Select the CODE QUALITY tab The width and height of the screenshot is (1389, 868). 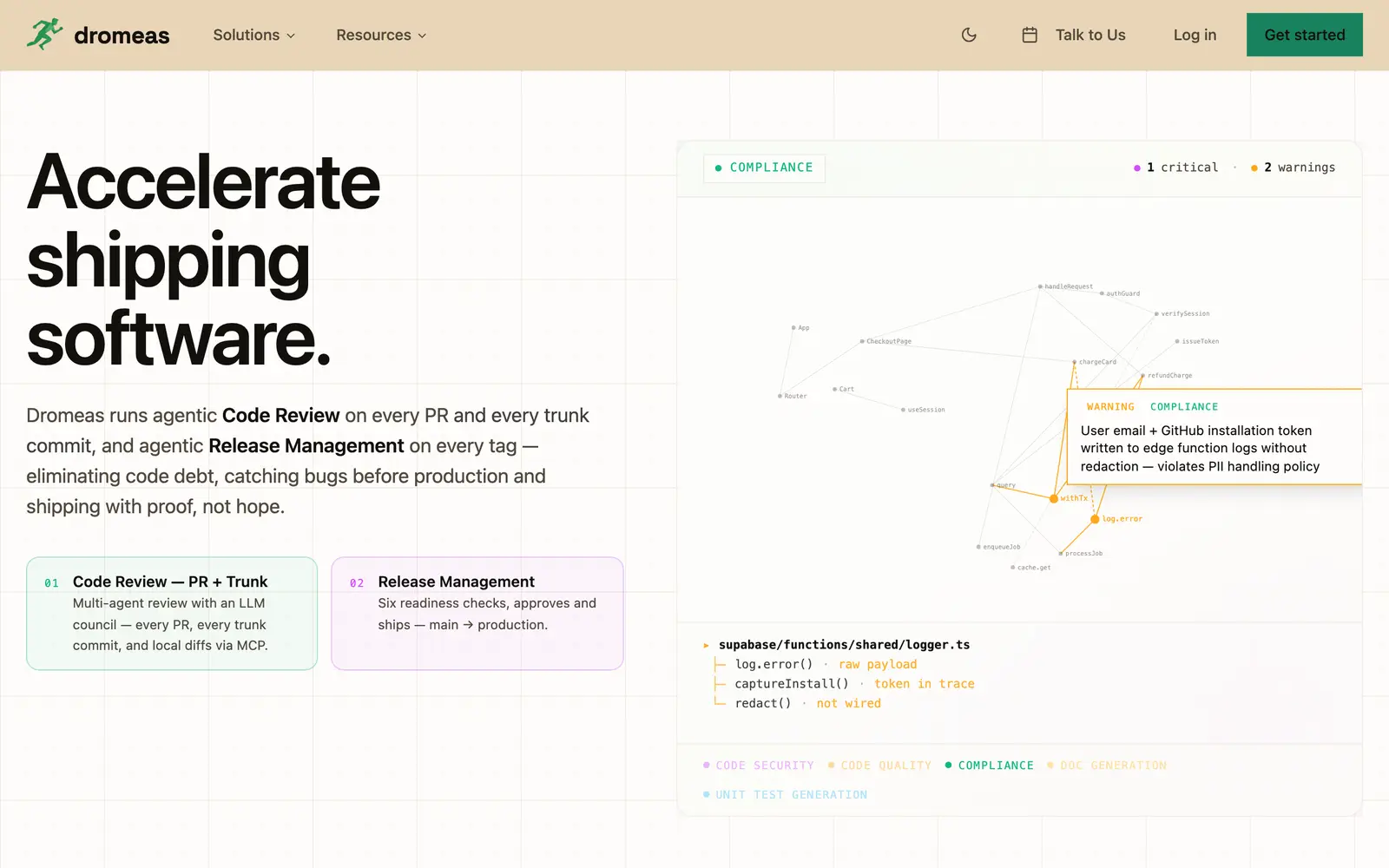(879, 766)
